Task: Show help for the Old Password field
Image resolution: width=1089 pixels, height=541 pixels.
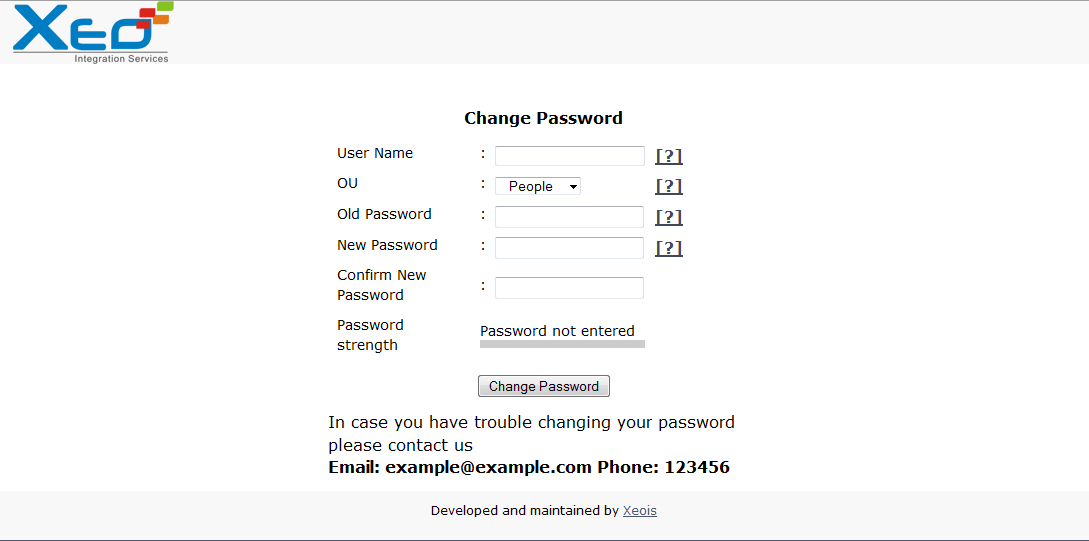Action: coord(668,217)
